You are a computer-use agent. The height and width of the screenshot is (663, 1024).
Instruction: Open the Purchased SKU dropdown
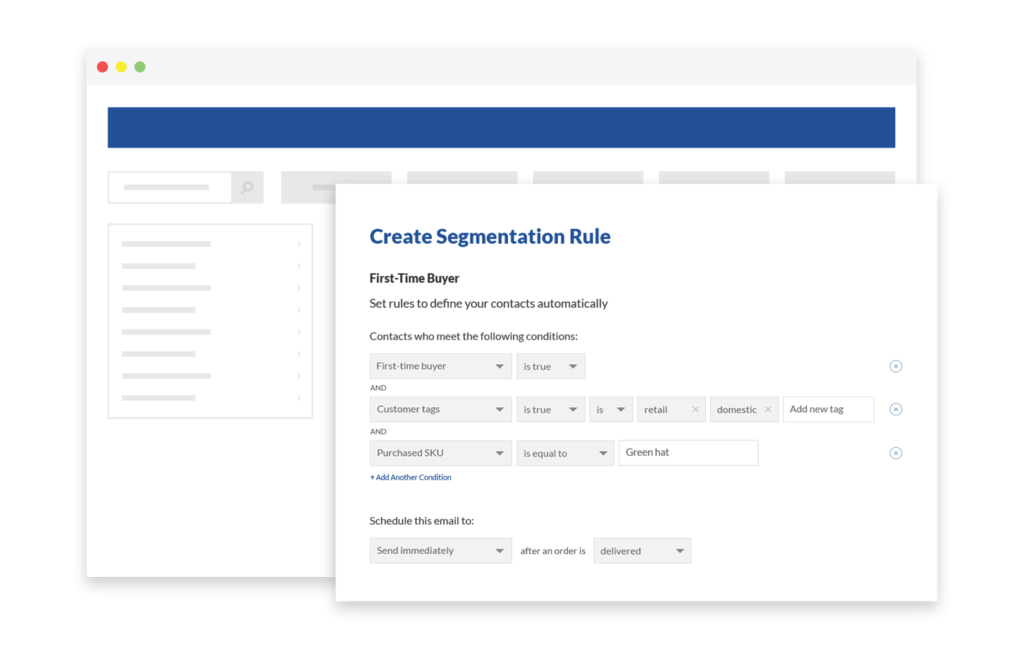pyautogui.click(x=440, y=453)
